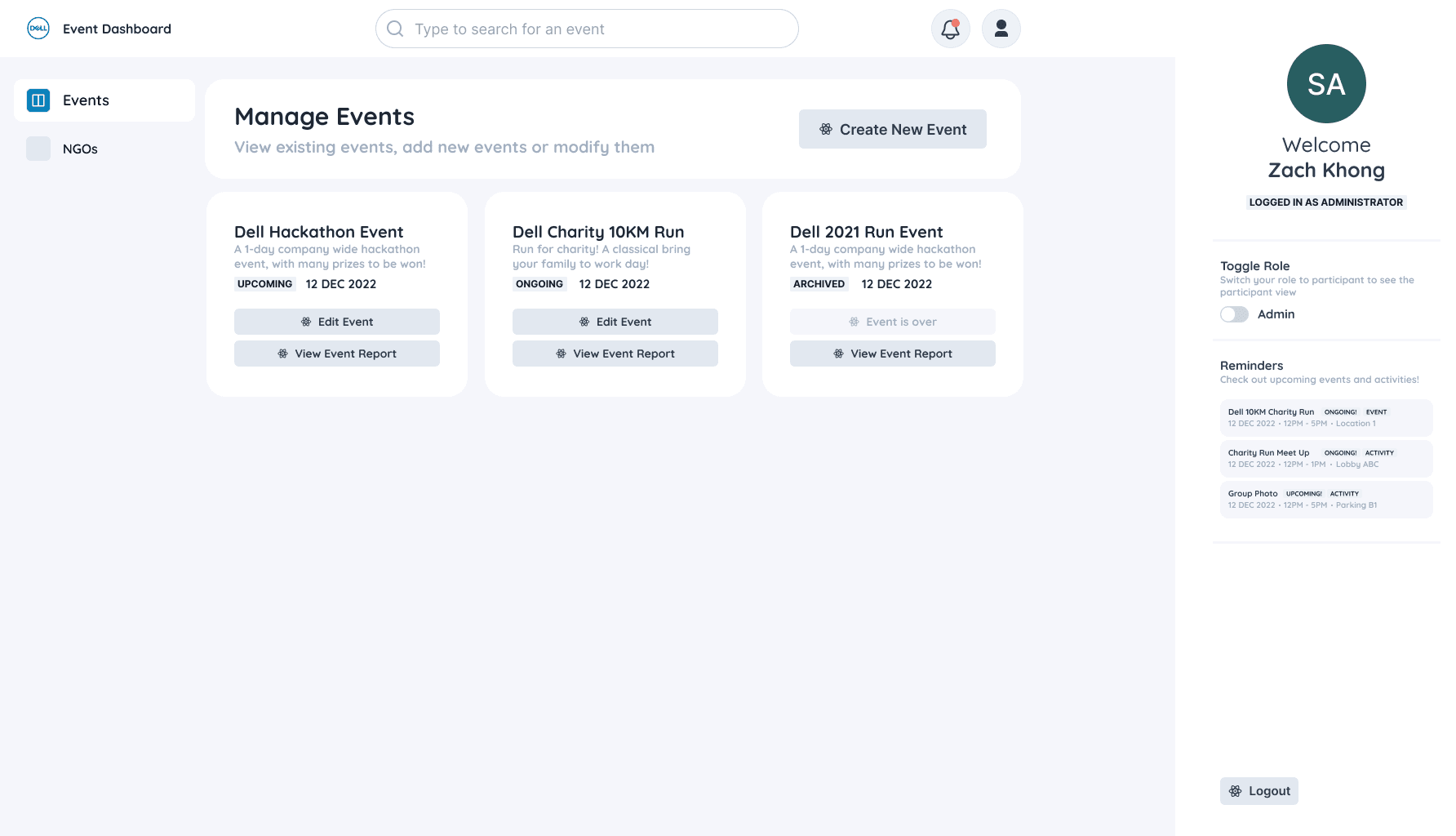Click the UPCOMING! tag on Group Photo
Screen dimensions: 1456x836
click(x=1304, y=494)
